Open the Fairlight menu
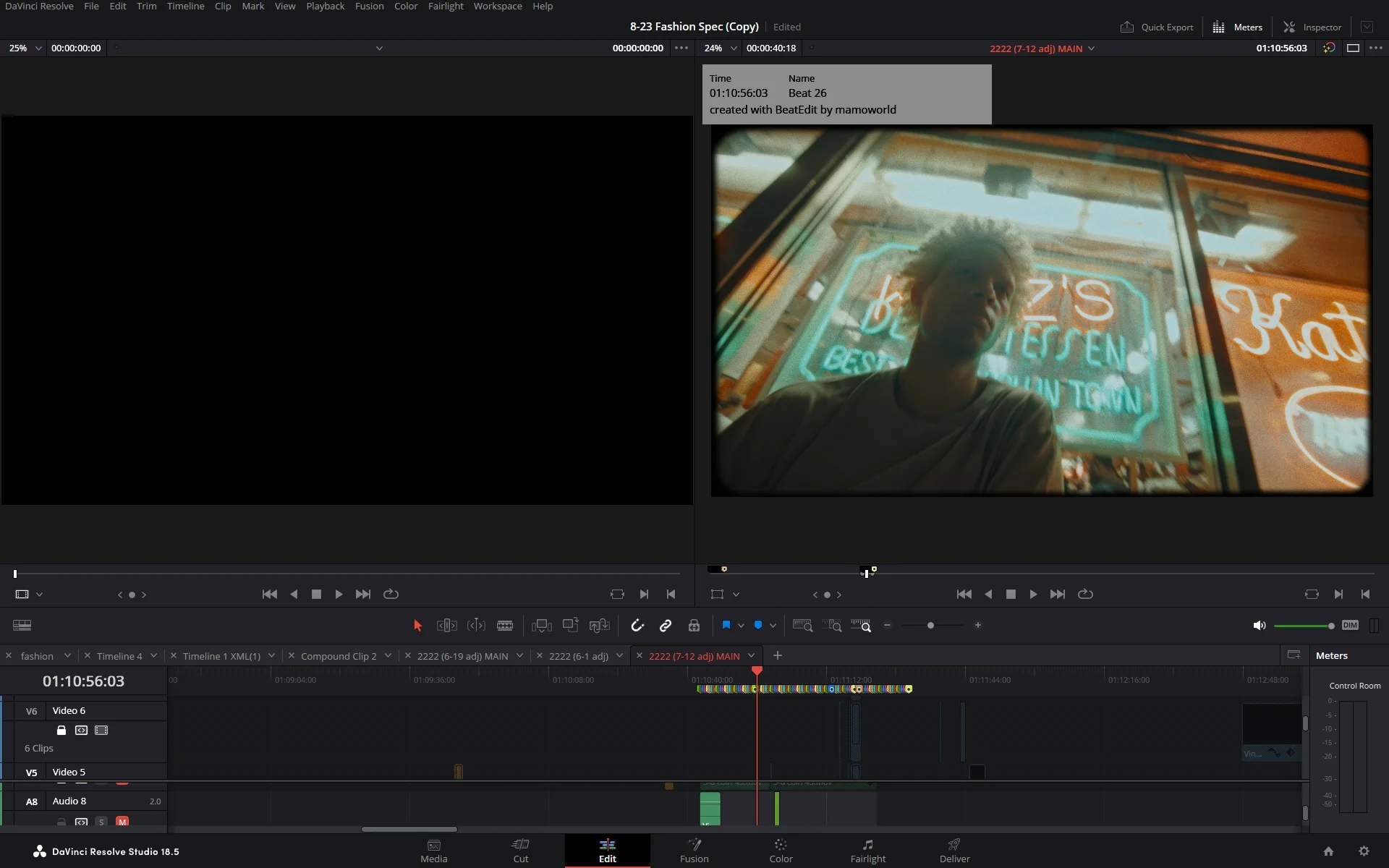The width and height of the screenshot is (1389, 868). (446, 6)
